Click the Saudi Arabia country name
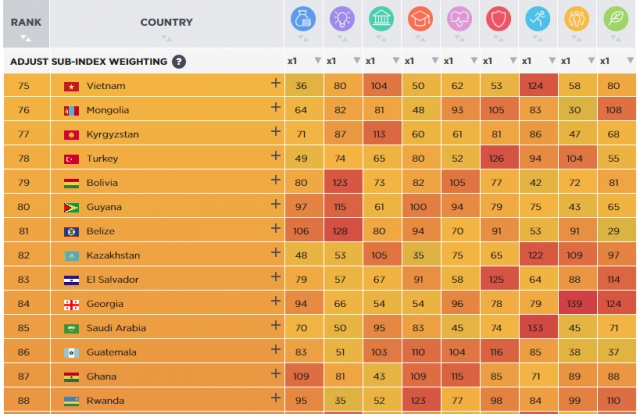The width and height of the screenshot is (640, 414). click(x=116, y=329)
